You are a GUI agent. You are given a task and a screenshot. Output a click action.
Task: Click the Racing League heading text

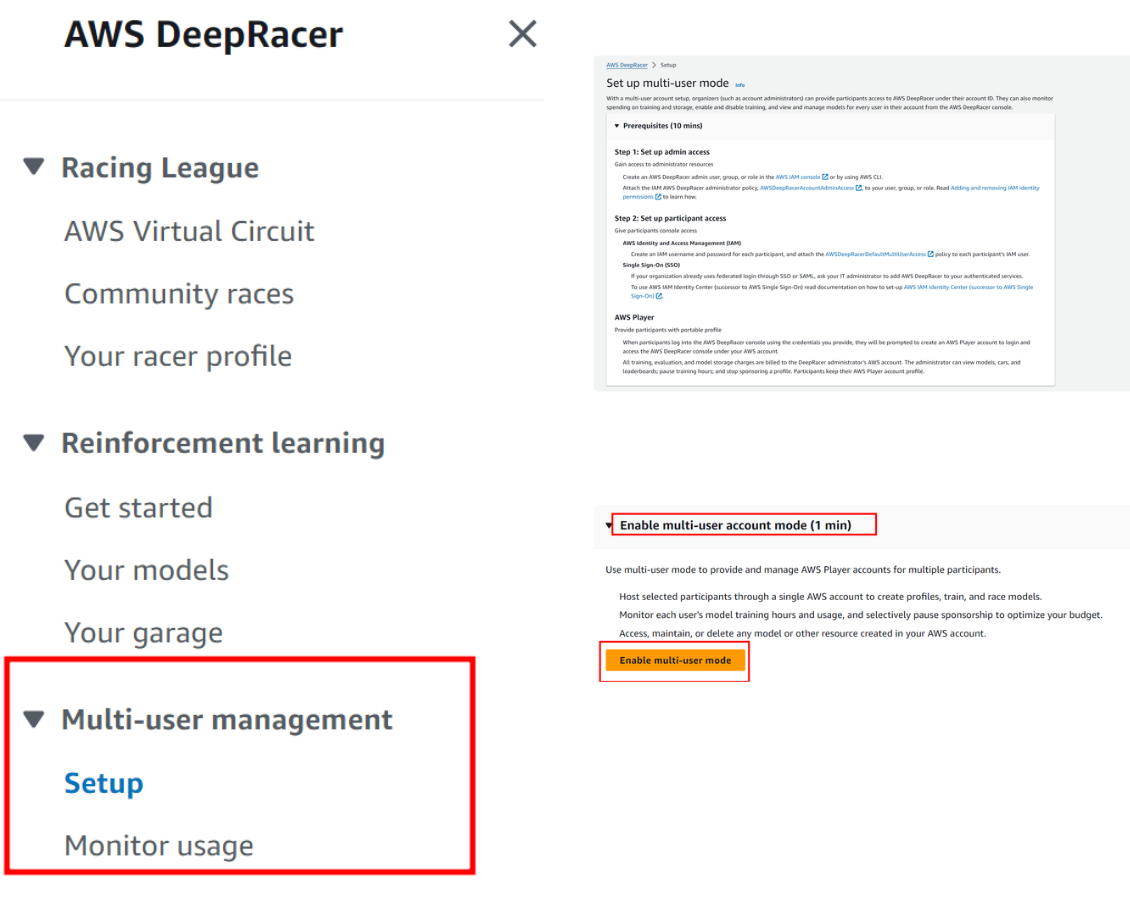click(x=160, y=167)
